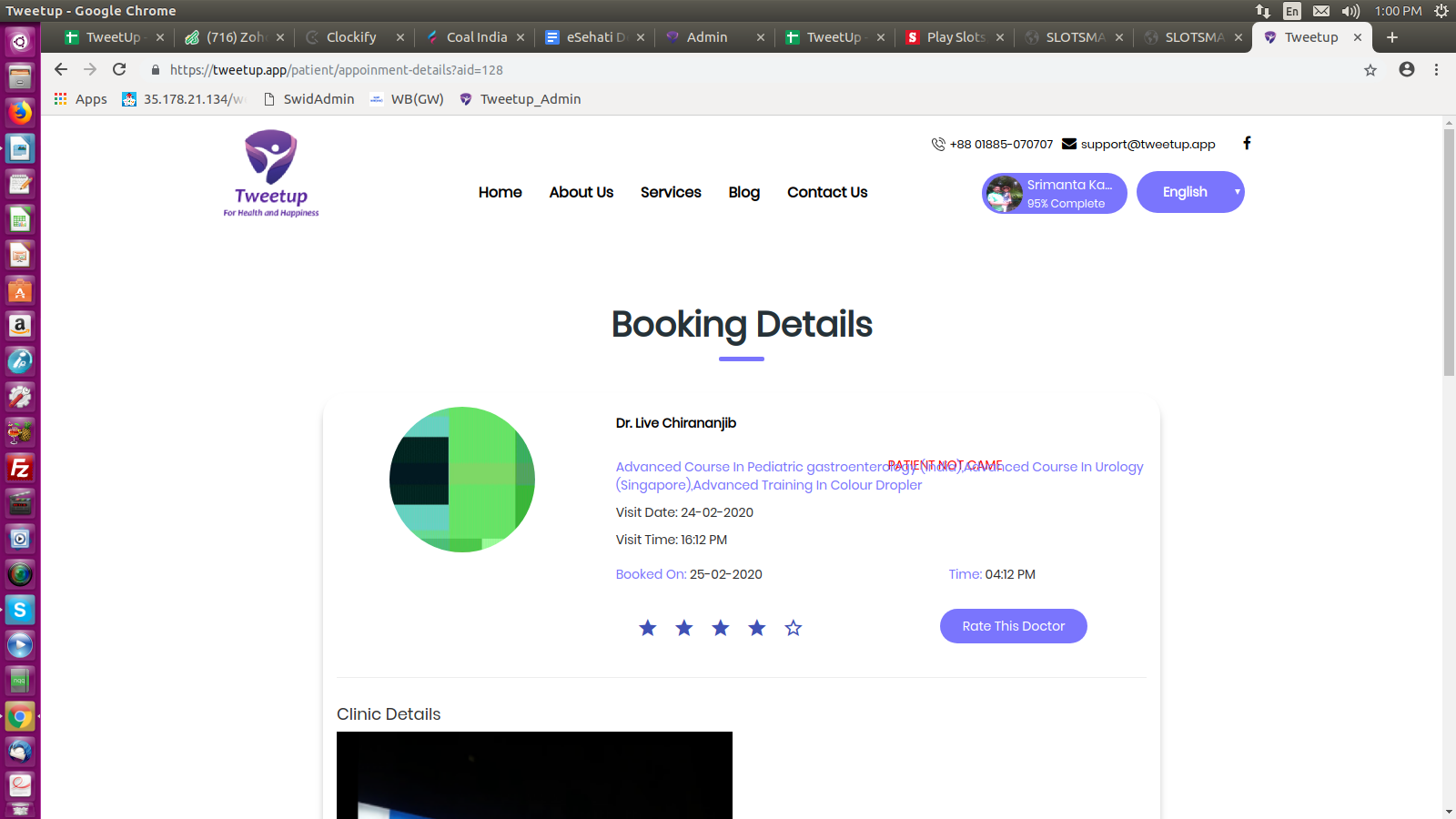Open the English language dropdown

(x=1190, y=192)
